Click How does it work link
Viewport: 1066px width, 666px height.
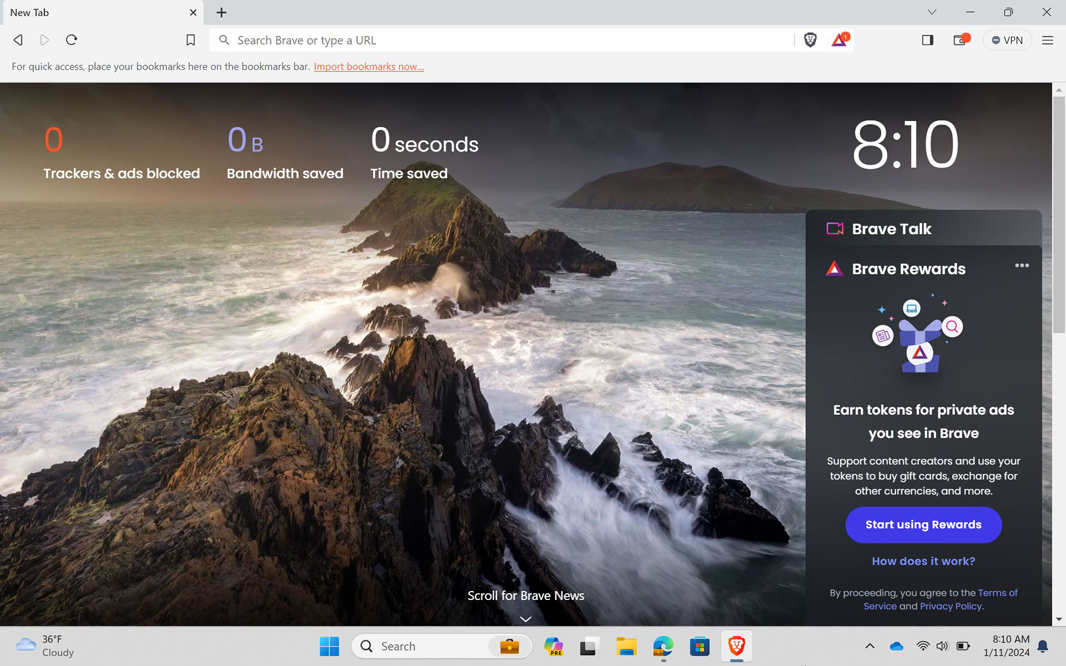(x=923, y=561)
